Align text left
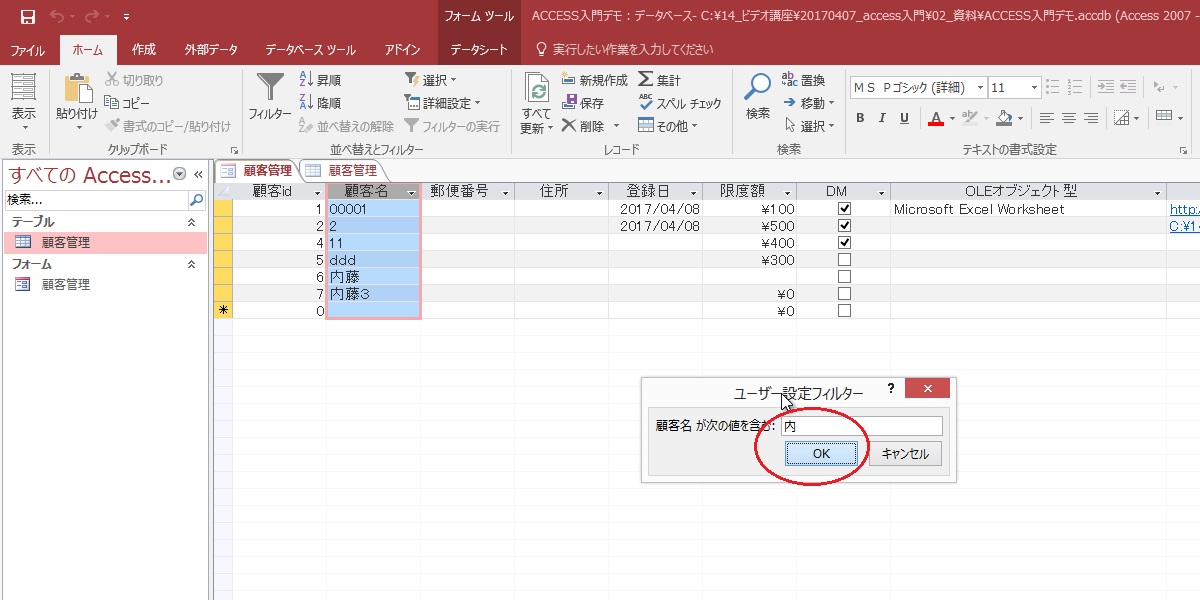This screenshot has height=600, width=1200. pyautogui.click(x=1047, y=118)
